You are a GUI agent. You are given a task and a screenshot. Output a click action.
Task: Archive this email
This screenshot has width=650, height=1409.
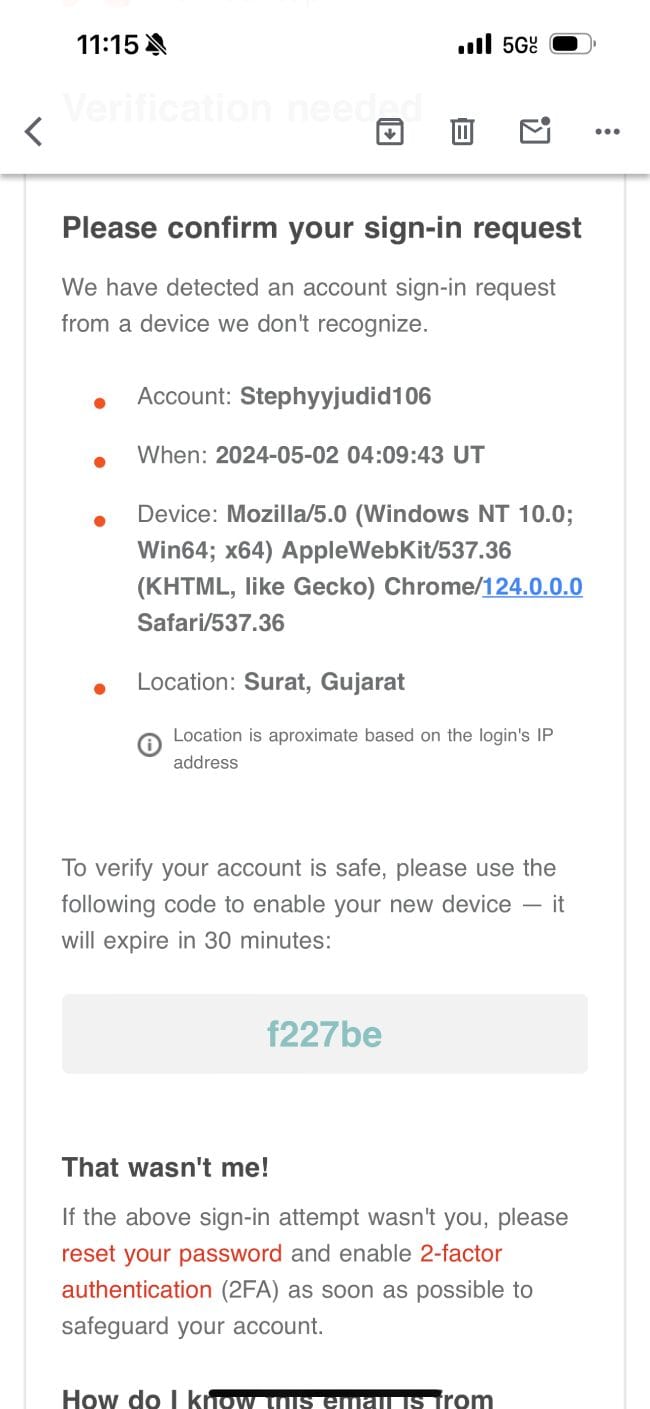click(x=389, y=131)
